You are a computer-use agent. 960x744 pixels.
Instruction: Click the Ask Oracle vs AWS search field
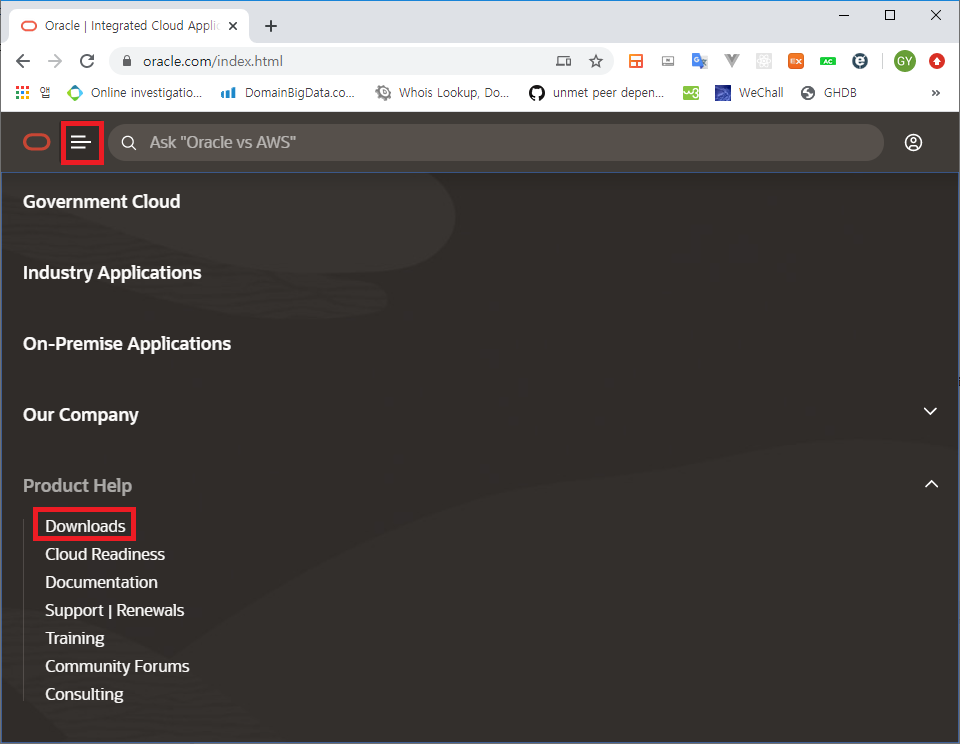[496, 143]
